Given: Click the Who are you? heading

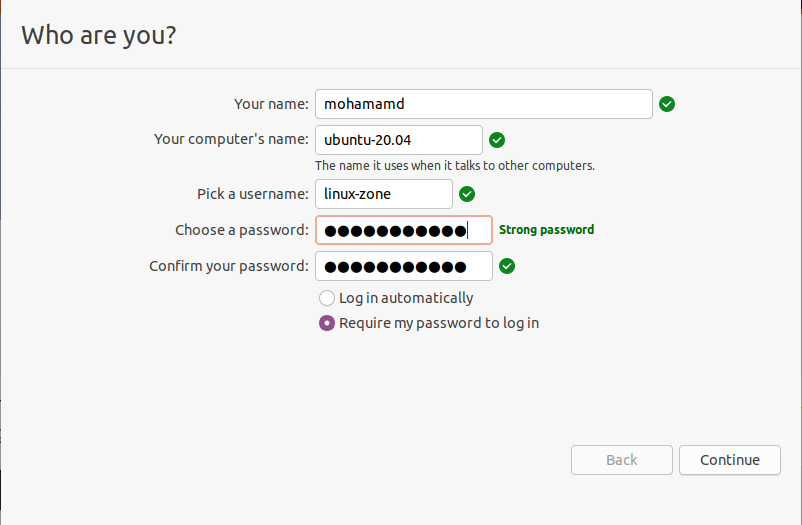Looking at the screenshot, I should coord(99,35).
